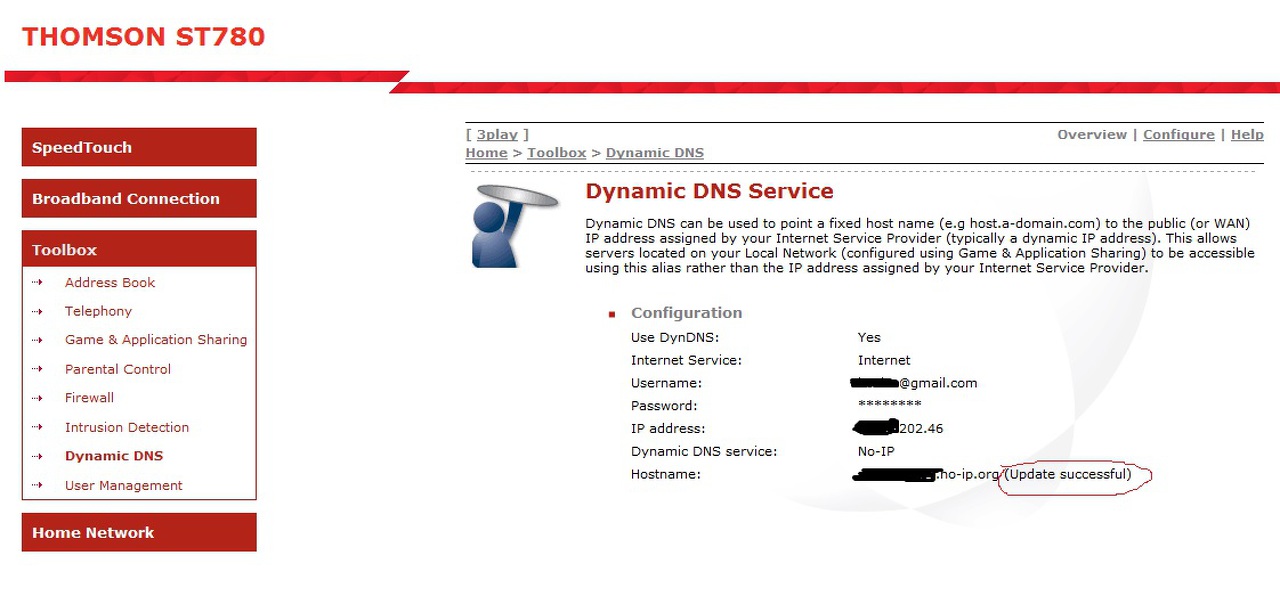Click the no-ip.org hostname value

coord(926,475)
